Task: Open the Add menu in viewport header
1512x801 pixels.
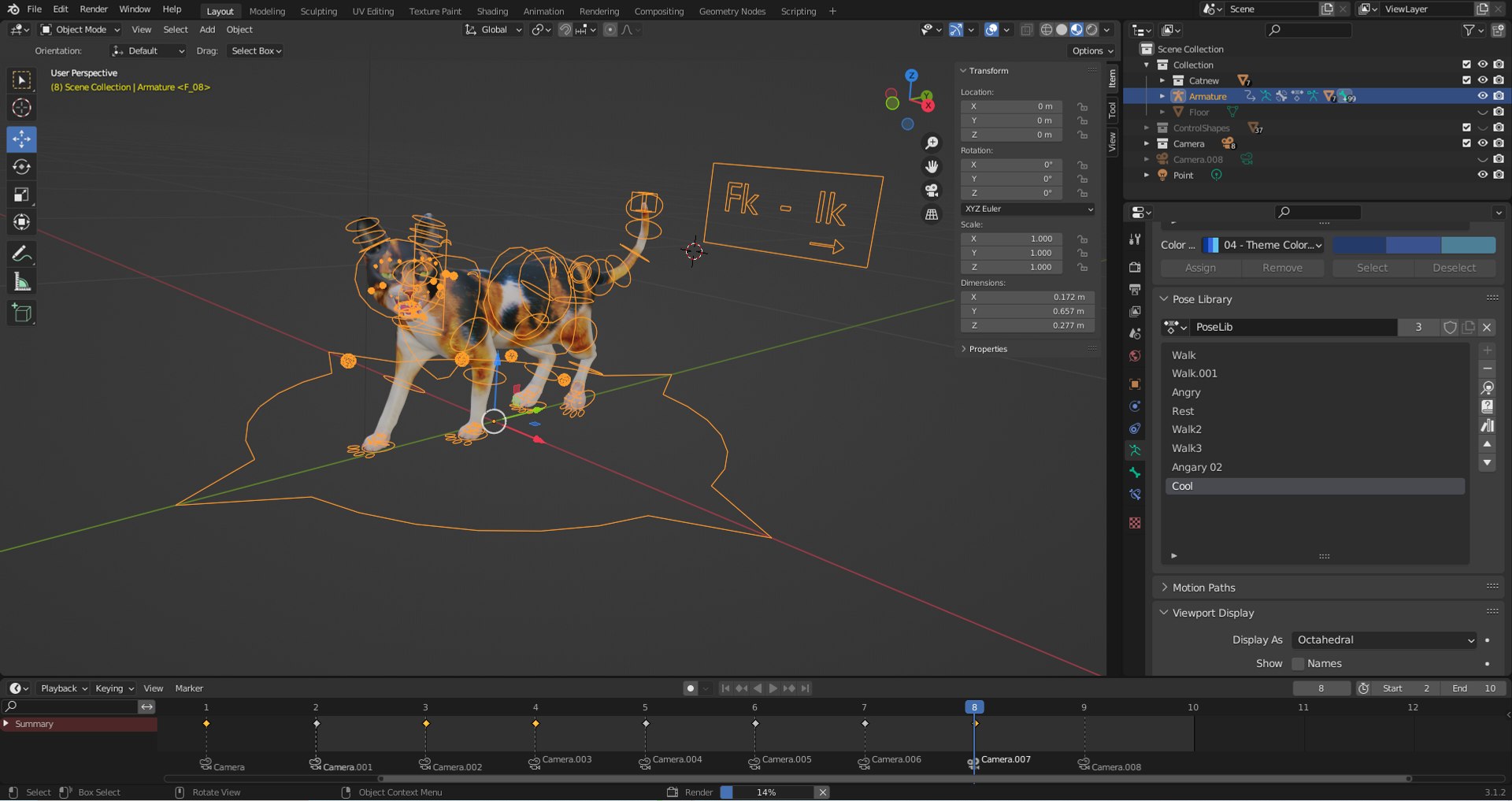Action: [x=207, y=29]
